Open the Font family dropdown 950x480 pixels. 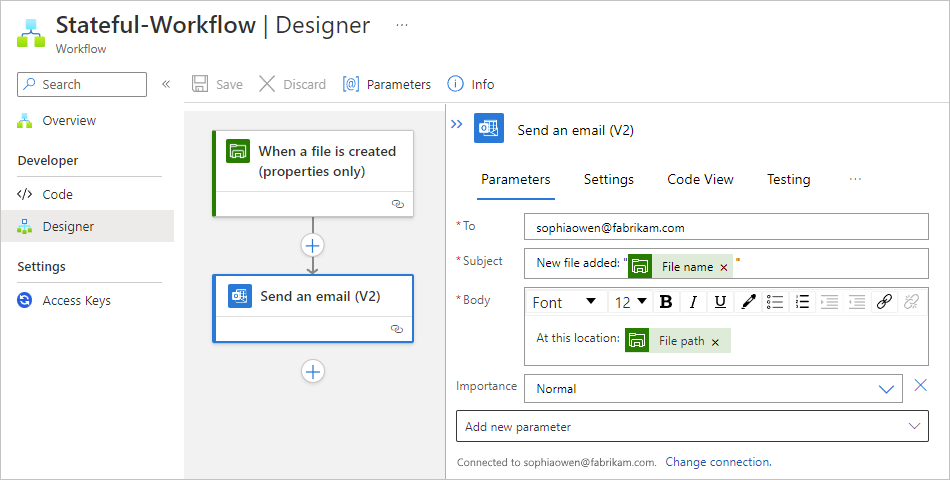click(x=564, y=302)
